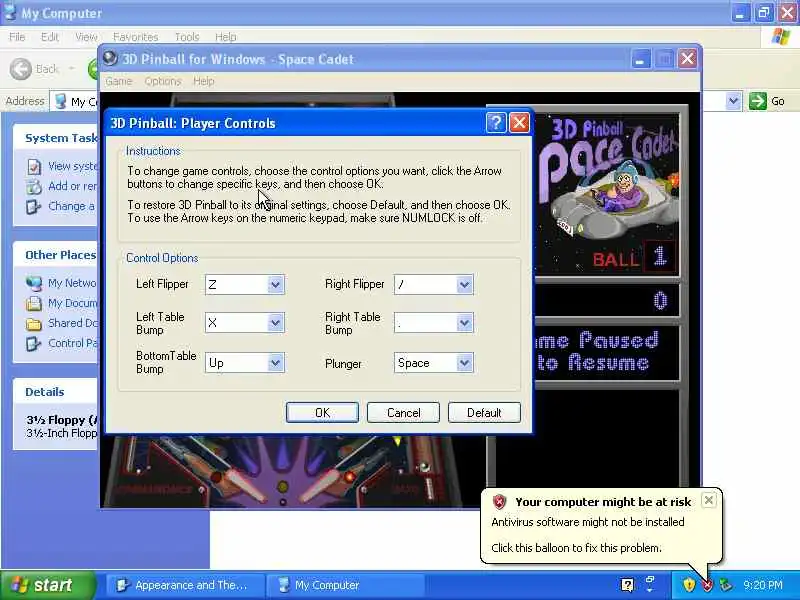This screenshot has height=600, width=800.
Task: Open the My Documents link
Action: 72,303
